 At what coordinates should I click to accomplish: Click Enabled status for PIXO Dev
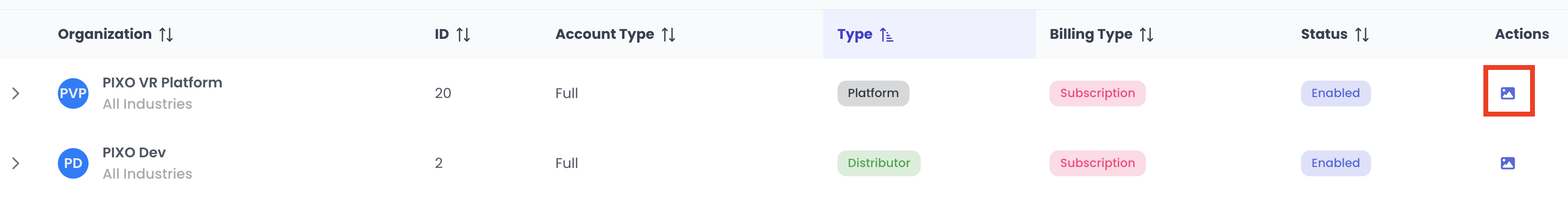click(x=1336, y=163)
